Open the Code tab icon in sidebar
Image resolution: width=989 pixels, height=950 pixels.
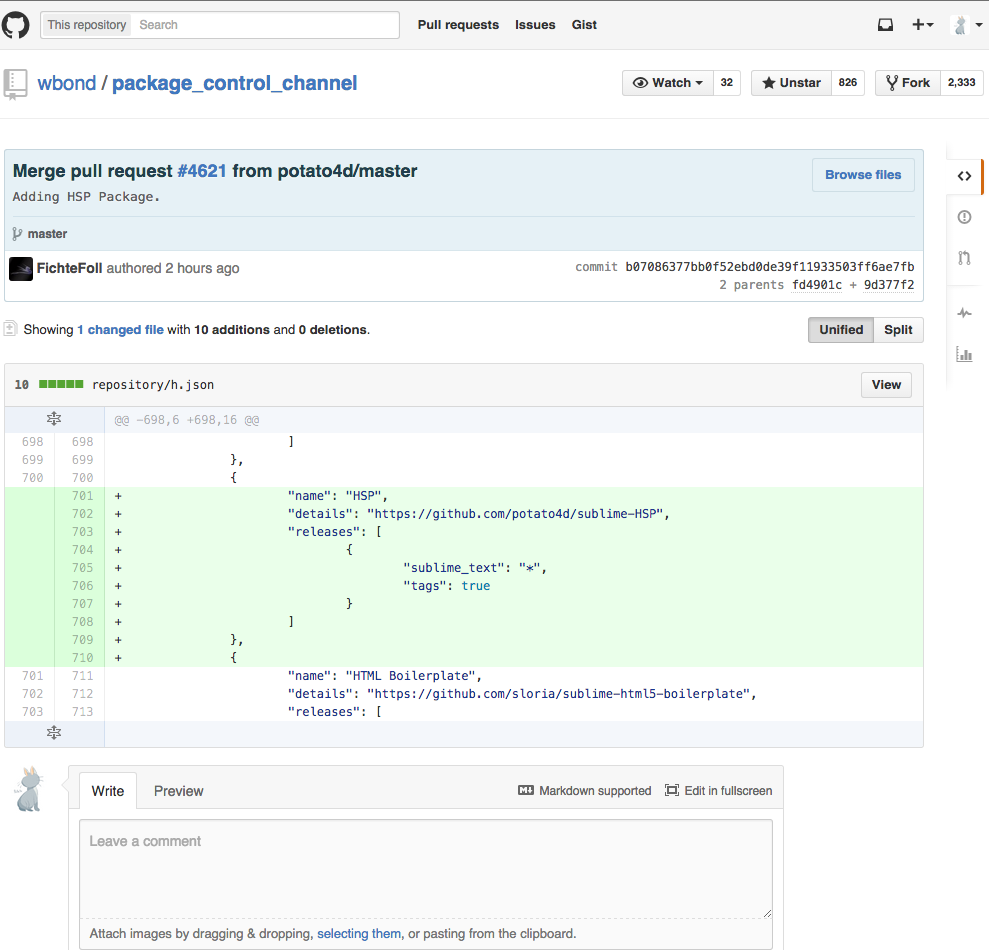click(x=964, y=176)
